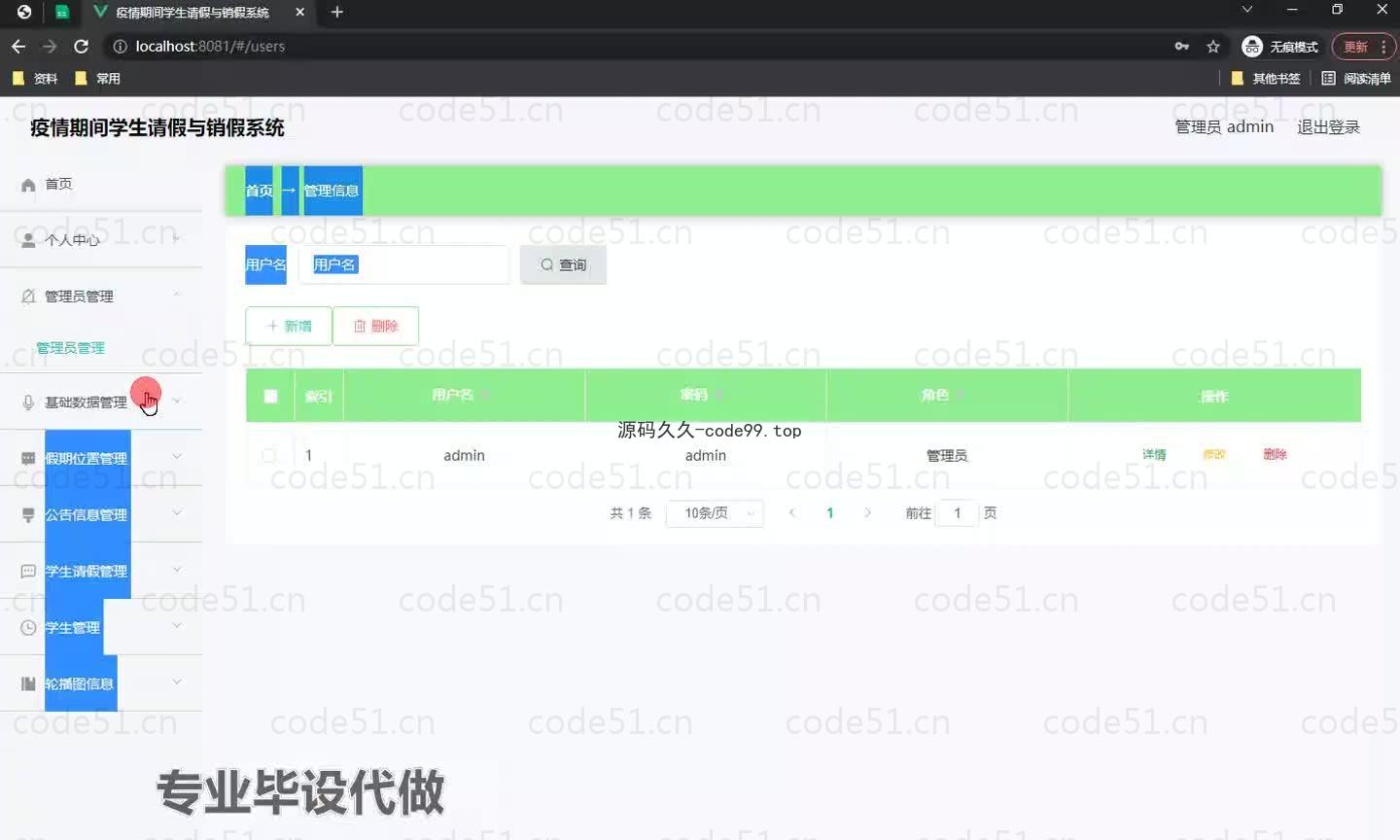Click the browser forward arrow
Viewport: 1400px width, 840px height.
click(x=50, y=46)
